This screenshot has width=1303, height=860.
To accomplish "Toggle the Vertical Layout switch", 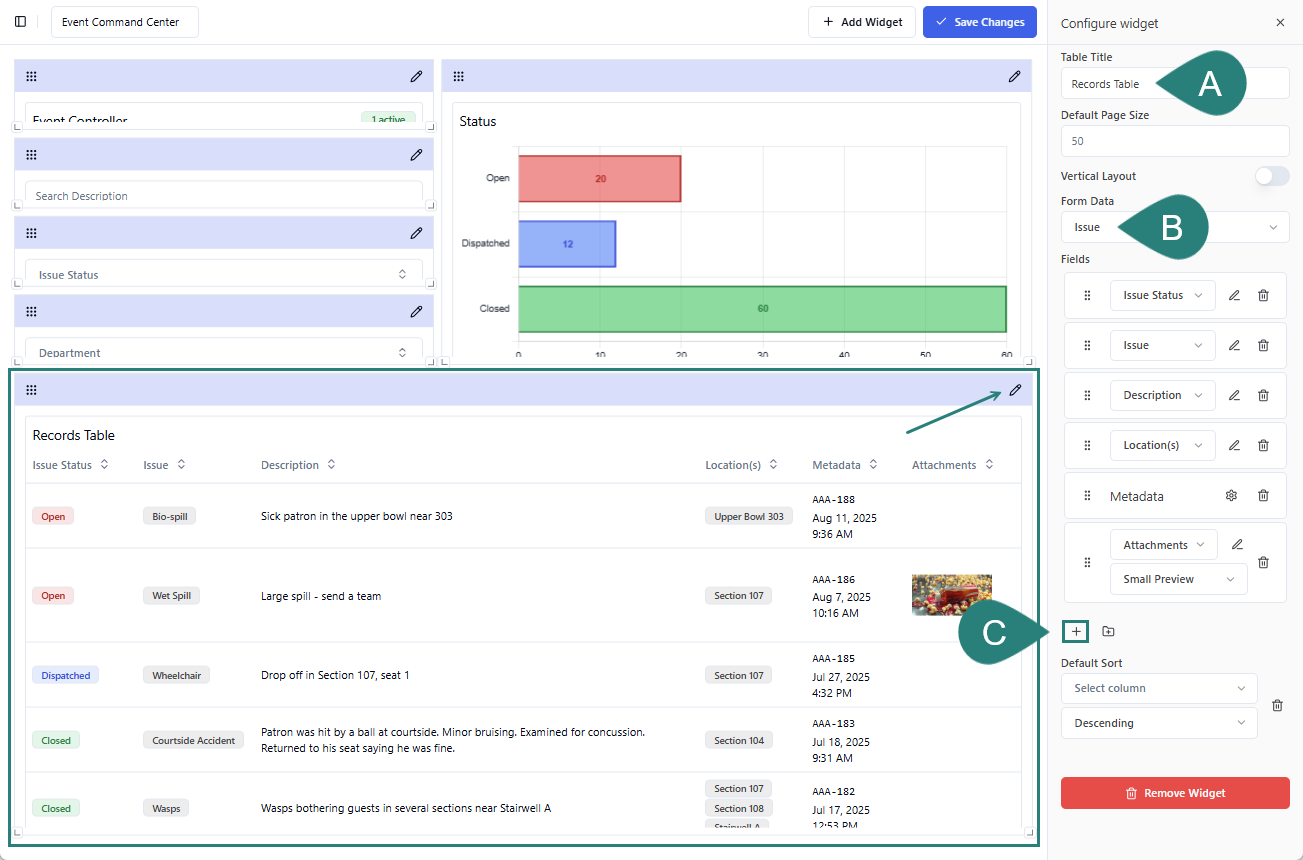I will click(x=1271, y=176).
